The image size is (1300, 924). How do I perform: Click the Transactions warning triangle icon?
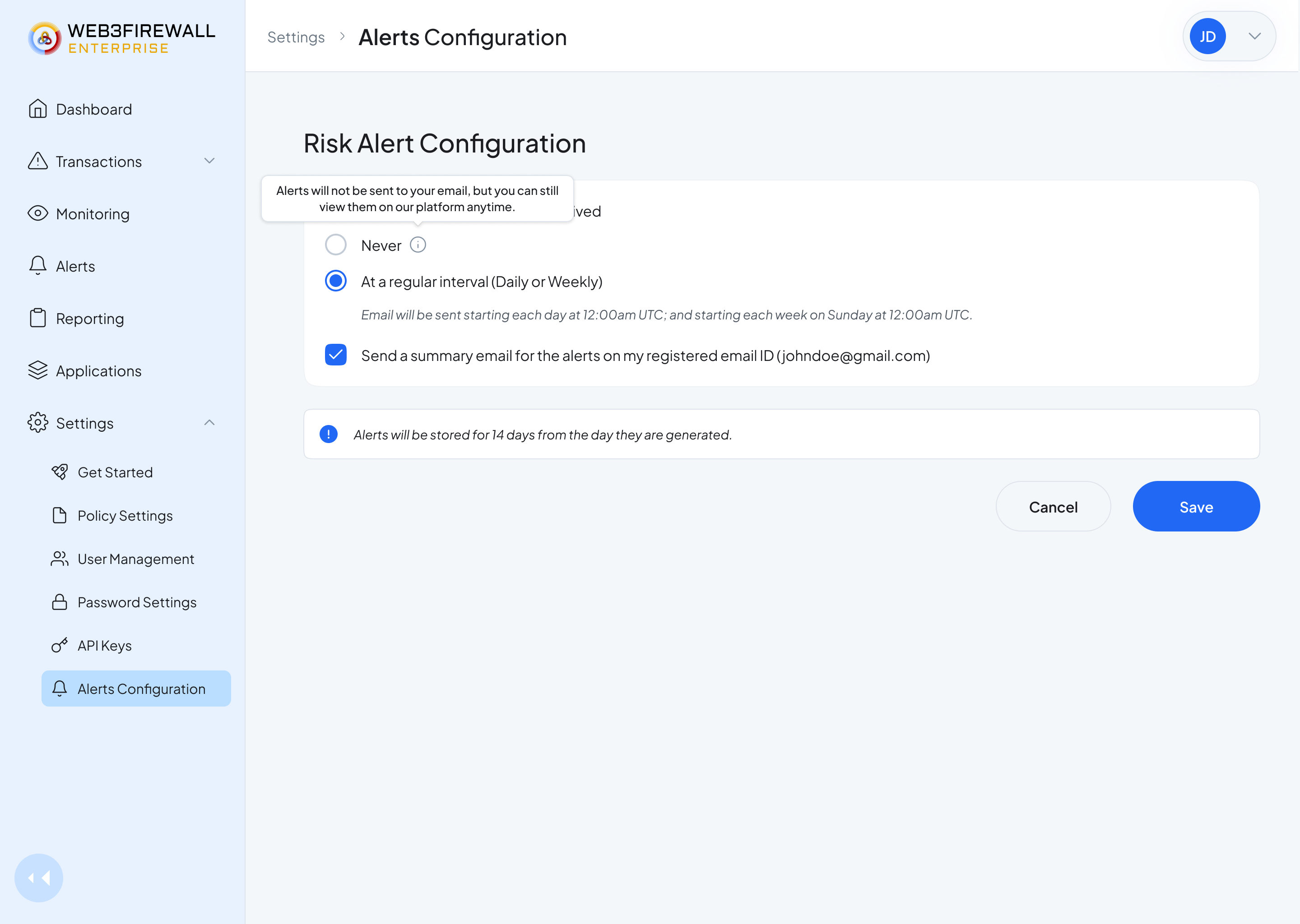point(37,161)
